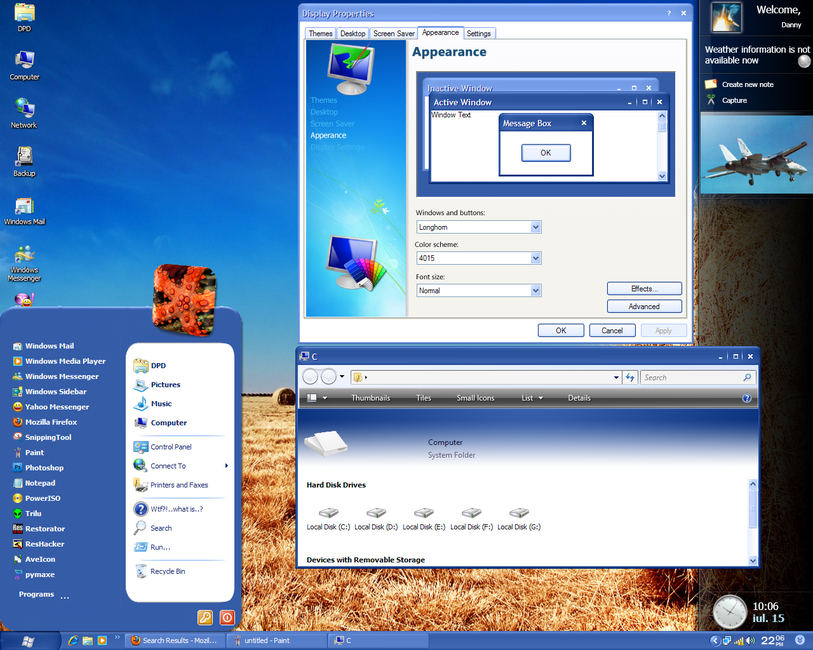The image size is (813, 650).
Task: Open Local Disk (C:) drive
Action: 328,519
